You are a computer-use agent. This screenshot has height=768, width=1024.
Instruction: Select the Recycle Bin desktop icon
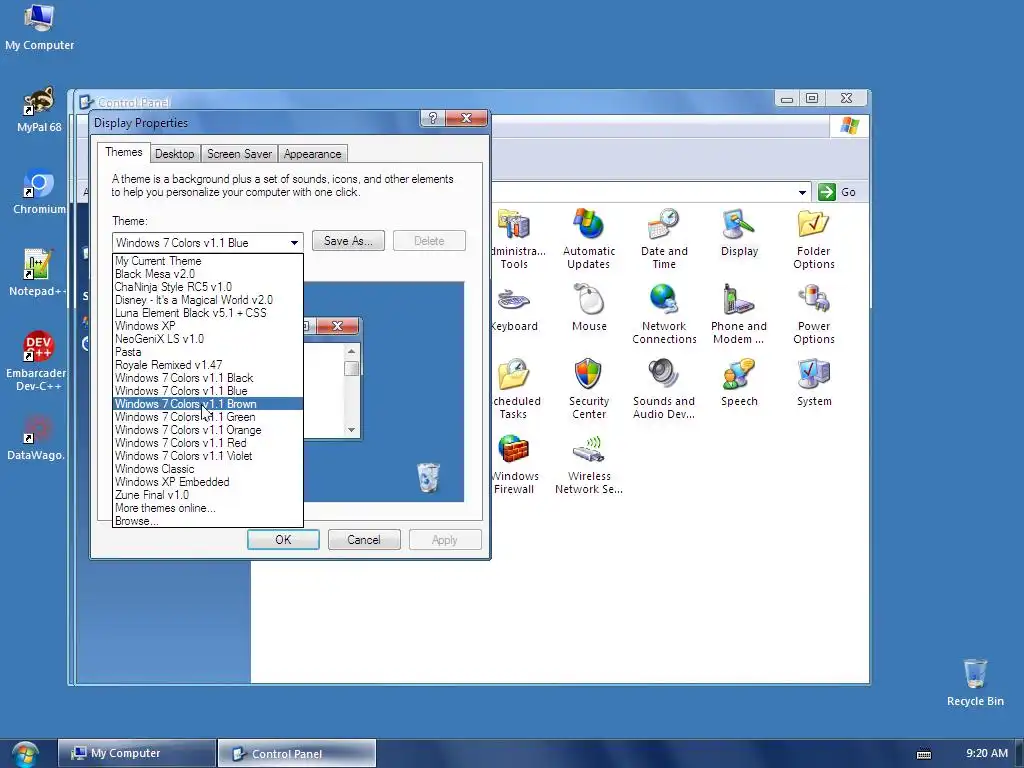[975, 682]
